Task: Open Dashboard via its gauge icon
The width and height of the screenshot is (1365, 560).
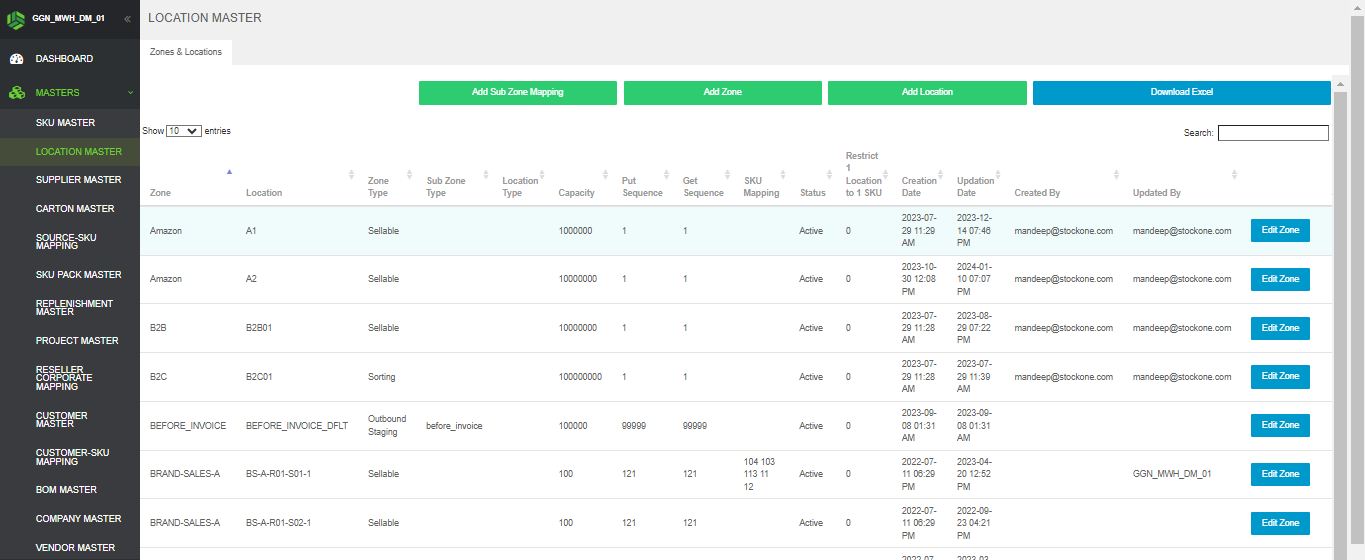Action: coord(16,59)
